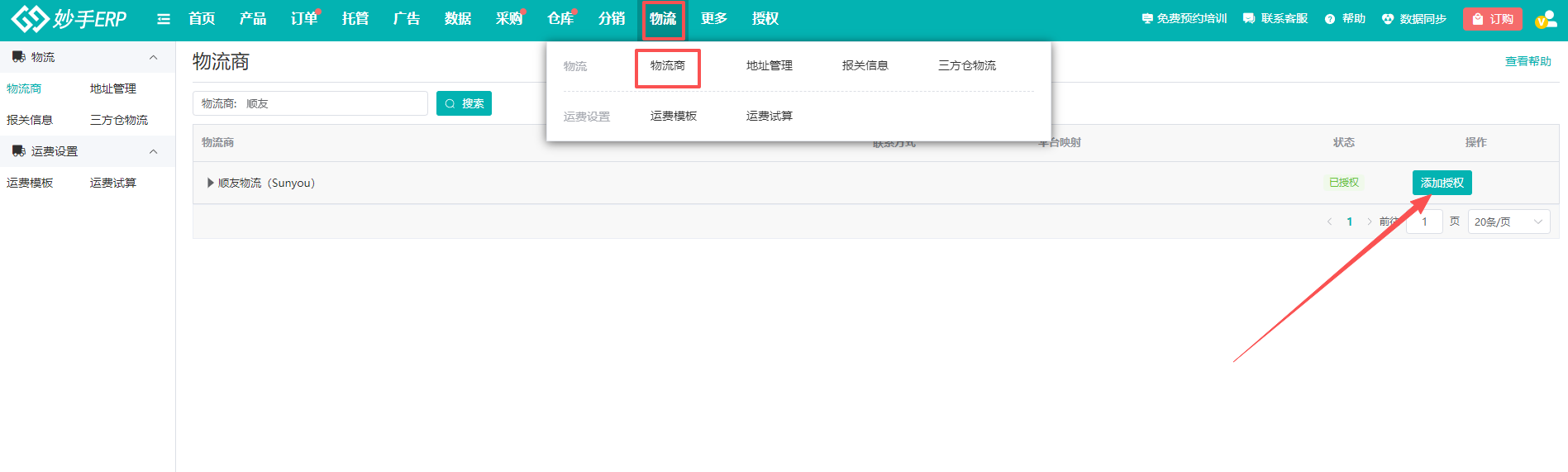The image size is (1568, 472).
Task: Open 首页 in top navigation
Action: 202,18
